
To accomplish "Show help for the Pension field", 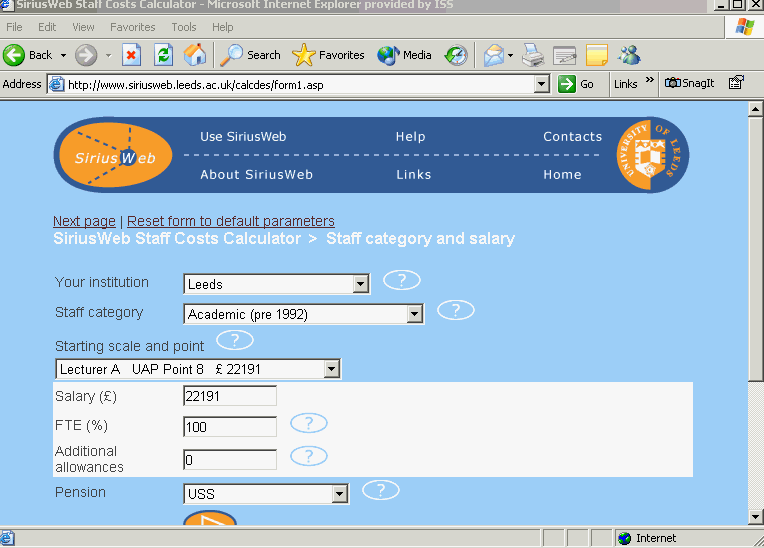I will [x=381, y=490].
